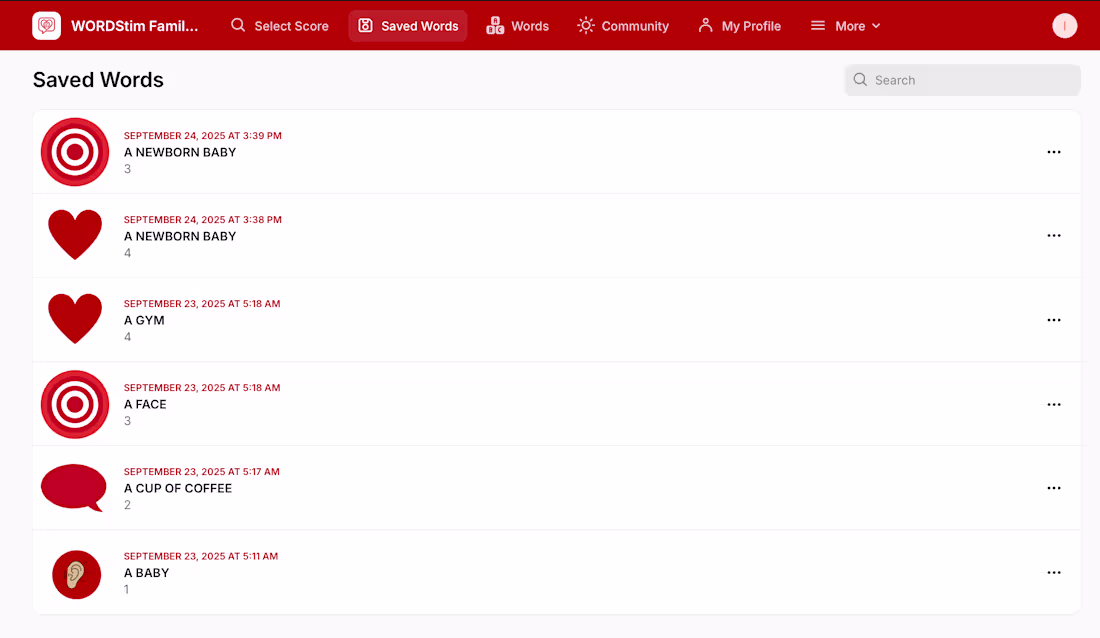Screen dimensions: 1100x638
Task: Click ear icon for A BABY entry
Action: (x=76, y=574)
